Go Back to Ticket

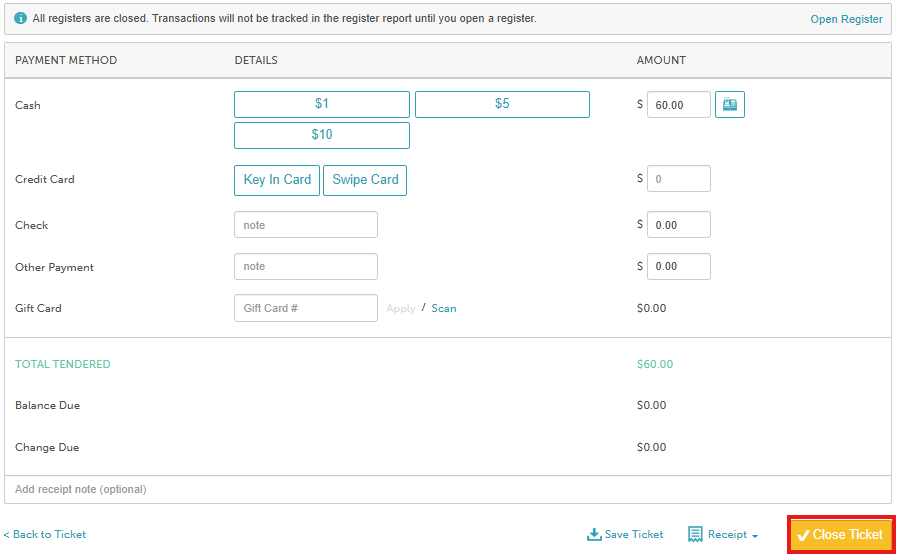click(x=45, y=535)
